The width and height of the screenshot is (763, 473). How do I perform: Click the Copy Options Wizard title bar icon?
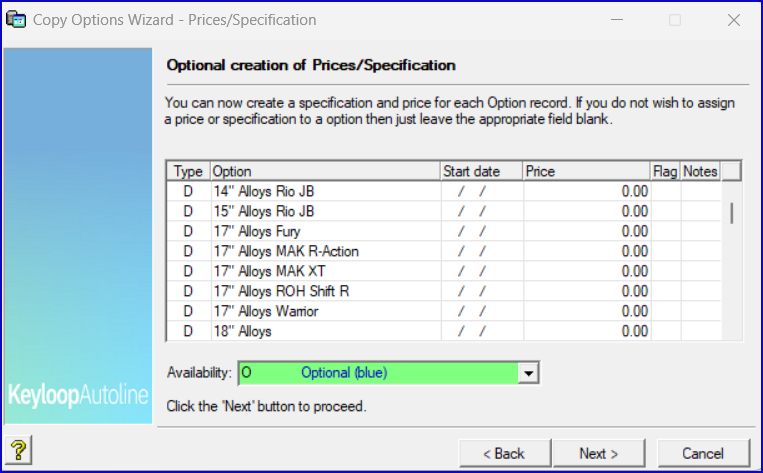(x=17, y=19)
